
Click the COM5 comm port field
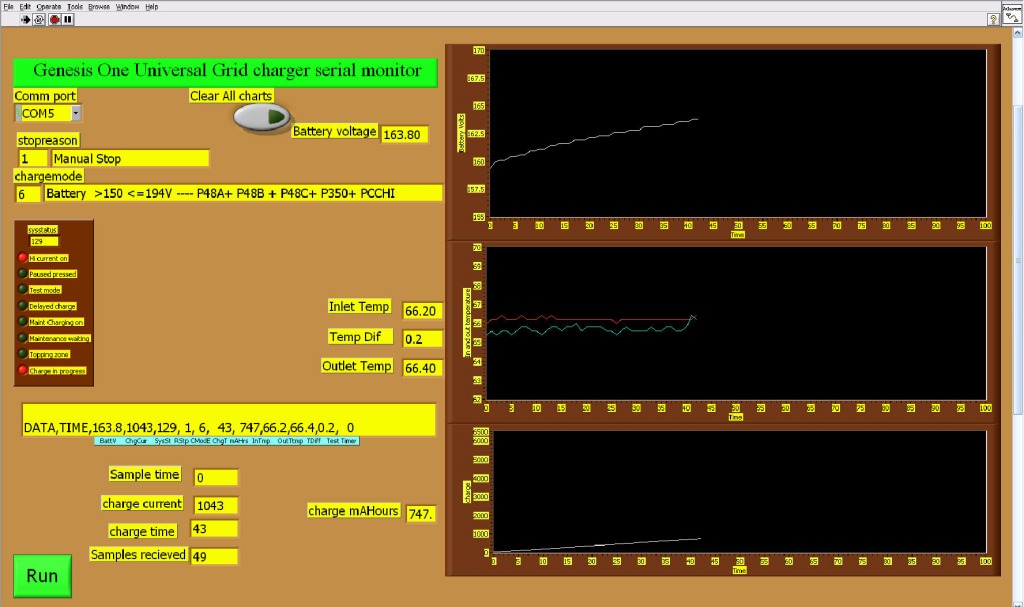[43, 114]
